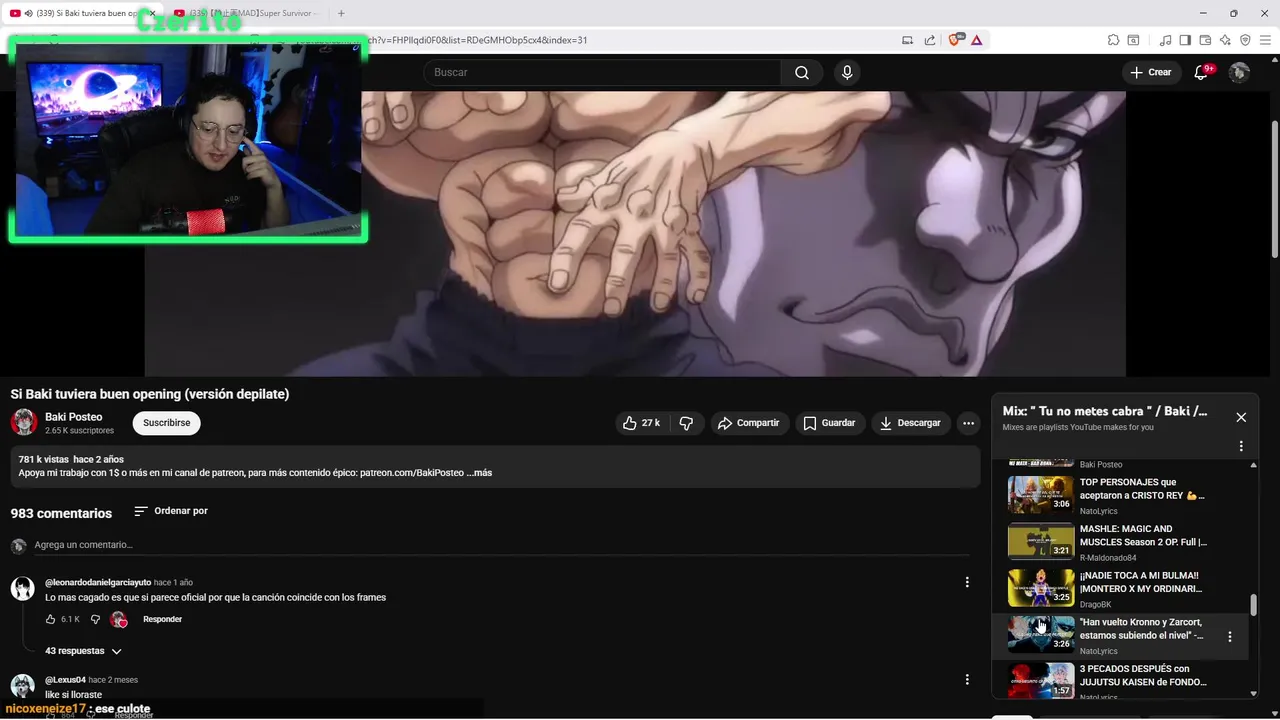Dislike the video with thumbs down
The height and width of the screenshot is (720, 1280).
686,423
